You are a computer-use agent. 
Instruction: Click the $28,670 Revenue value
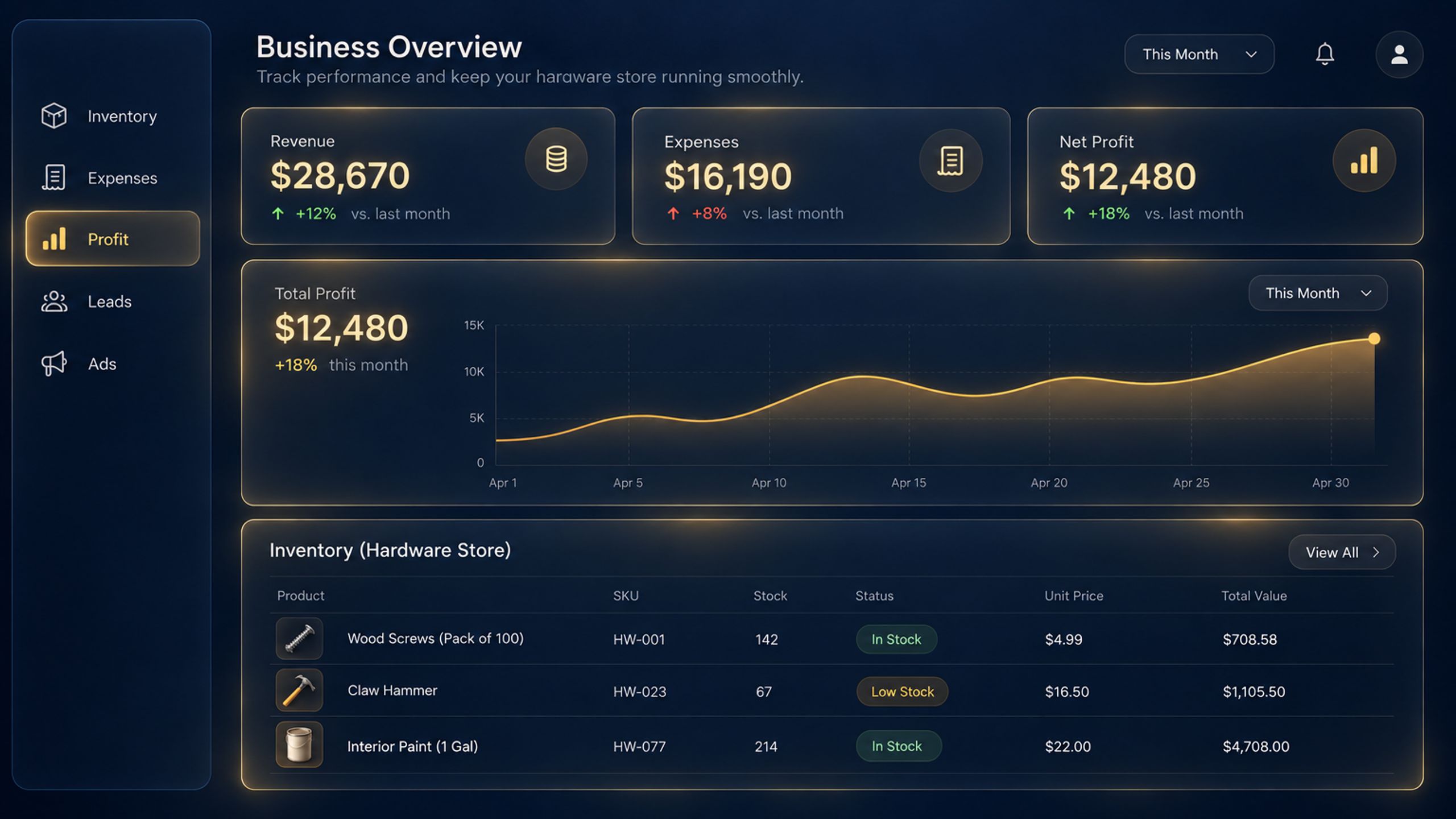point(340,175)
